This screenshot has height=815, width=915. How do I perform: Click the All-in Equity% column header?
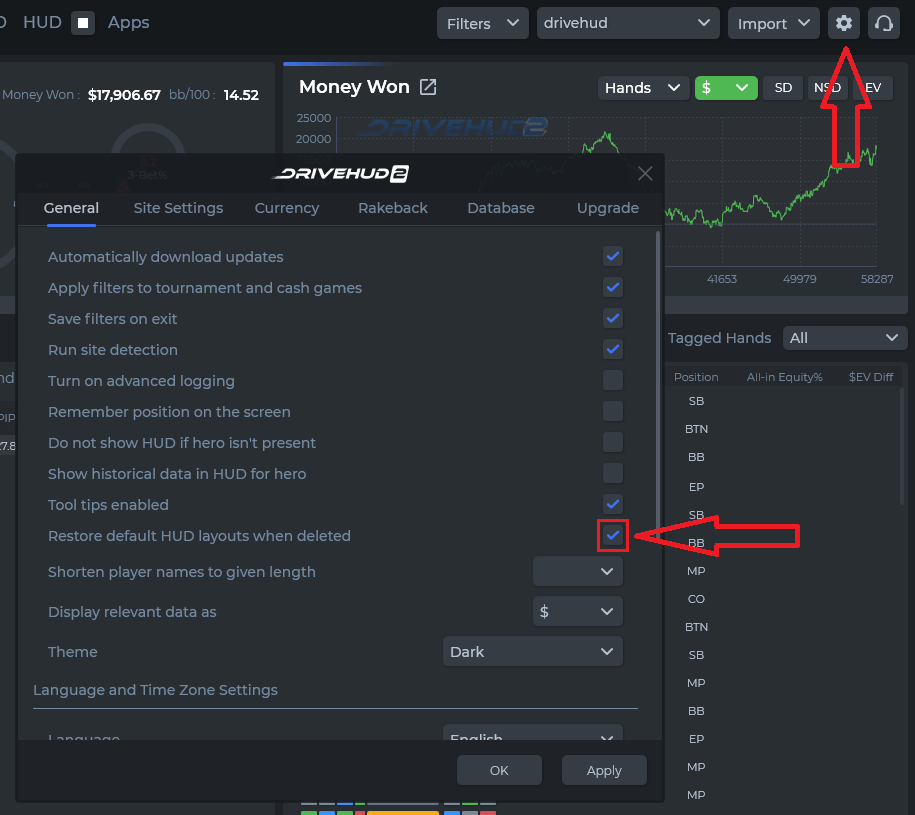click(x=784, y=377)
